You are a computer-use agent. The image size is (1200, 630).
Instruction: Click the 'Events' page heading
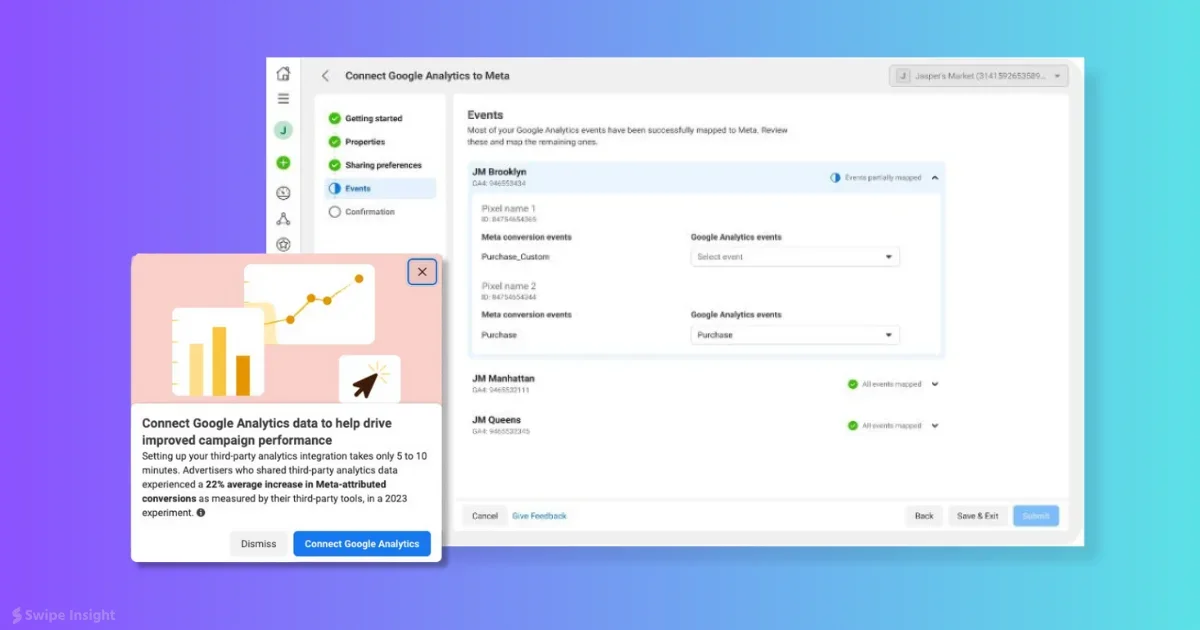485,115
